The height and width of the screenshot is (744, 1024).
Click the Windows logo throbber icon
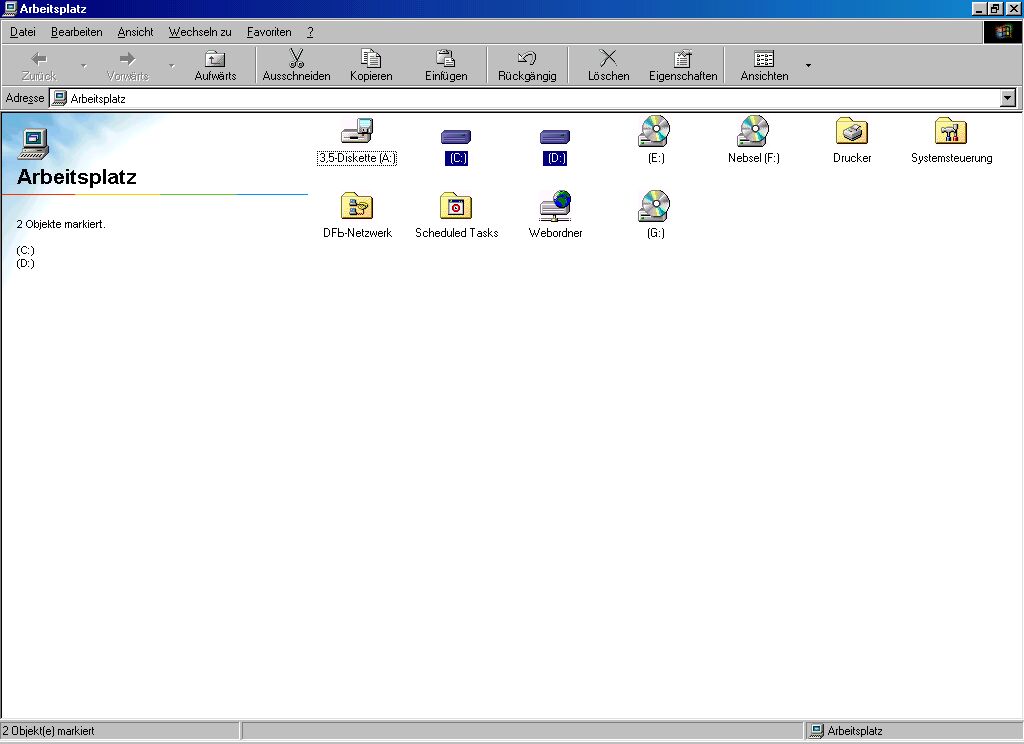pyautogui.click(x=1002, y=32)
